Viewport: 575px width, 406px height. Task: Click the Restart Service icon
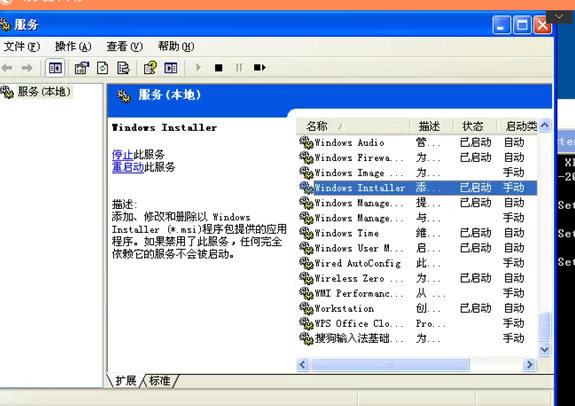click(x=260, y=67)
